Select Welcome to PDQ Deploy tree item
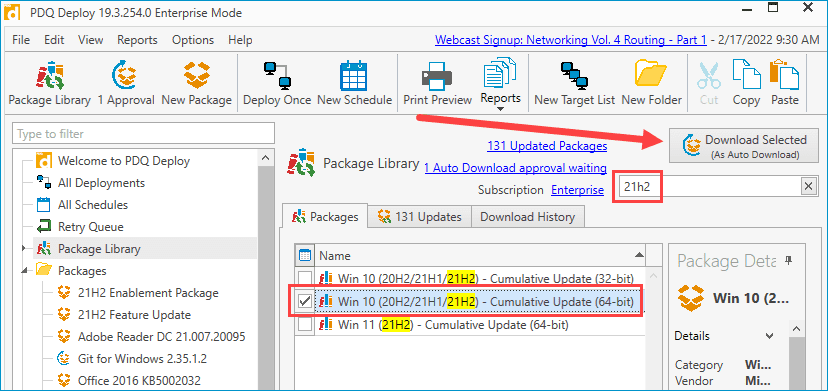Viewport: 828px width, 391px height. [124, 161]
